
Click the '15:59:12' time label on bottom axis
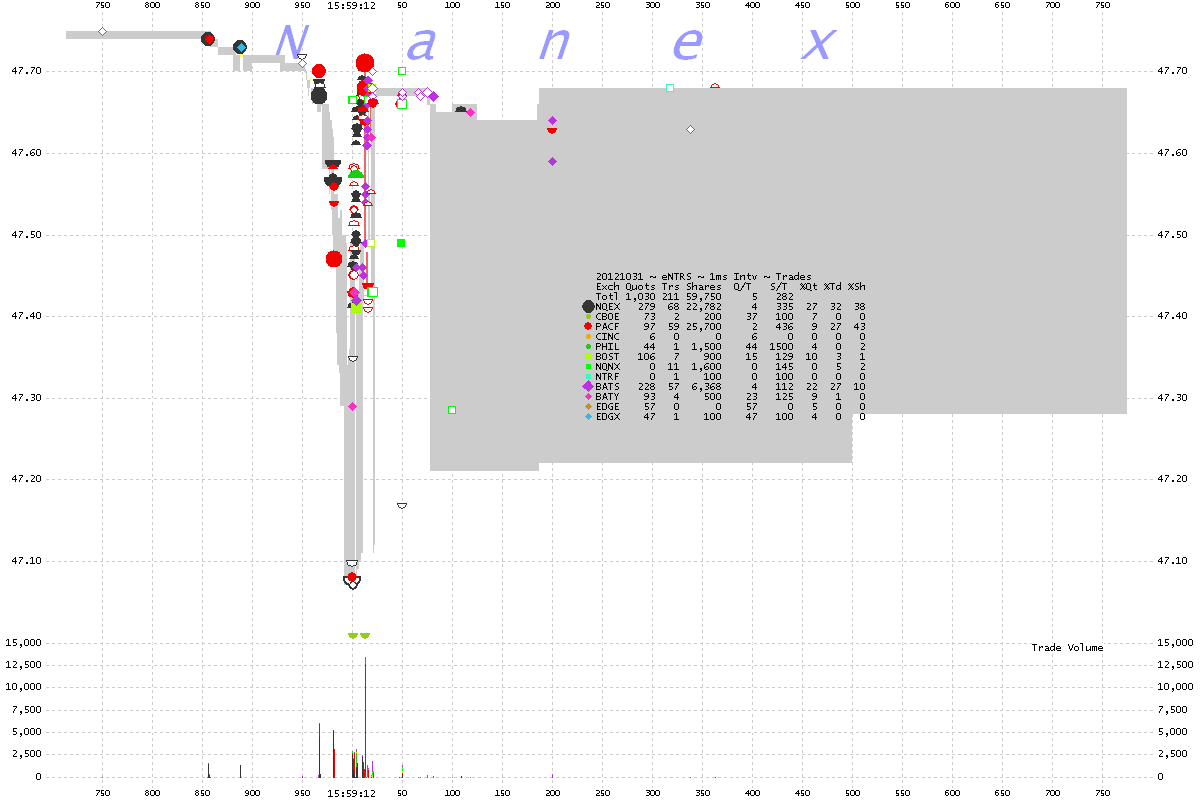352,793
